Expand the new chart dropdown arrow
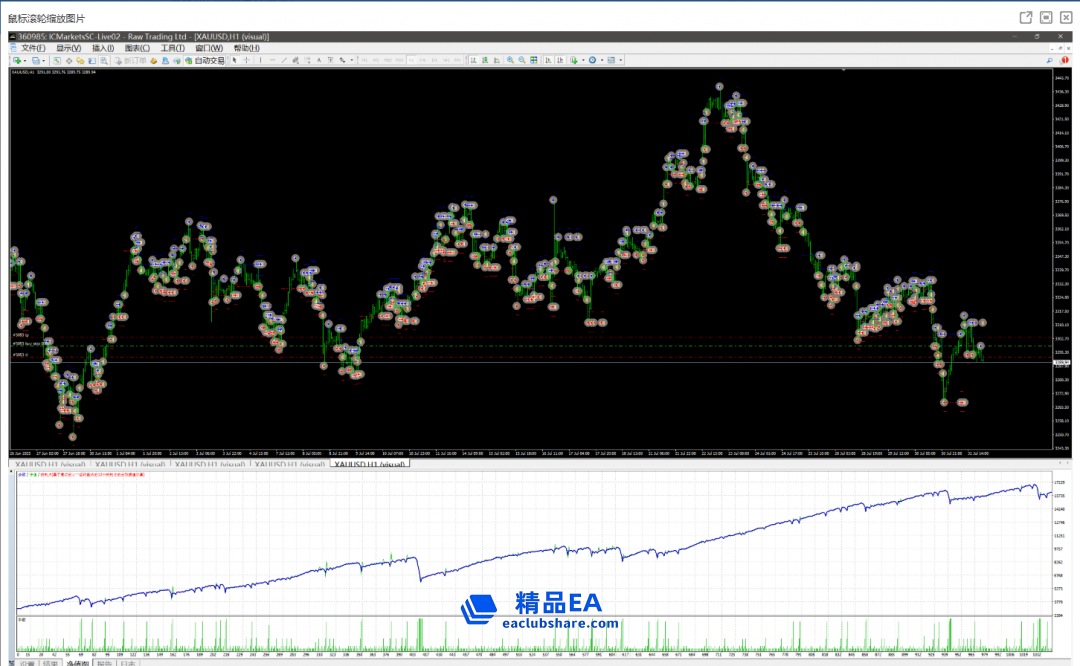This screenshot has height=666, width=1080. pyautogui.click(x=25, y=60)
